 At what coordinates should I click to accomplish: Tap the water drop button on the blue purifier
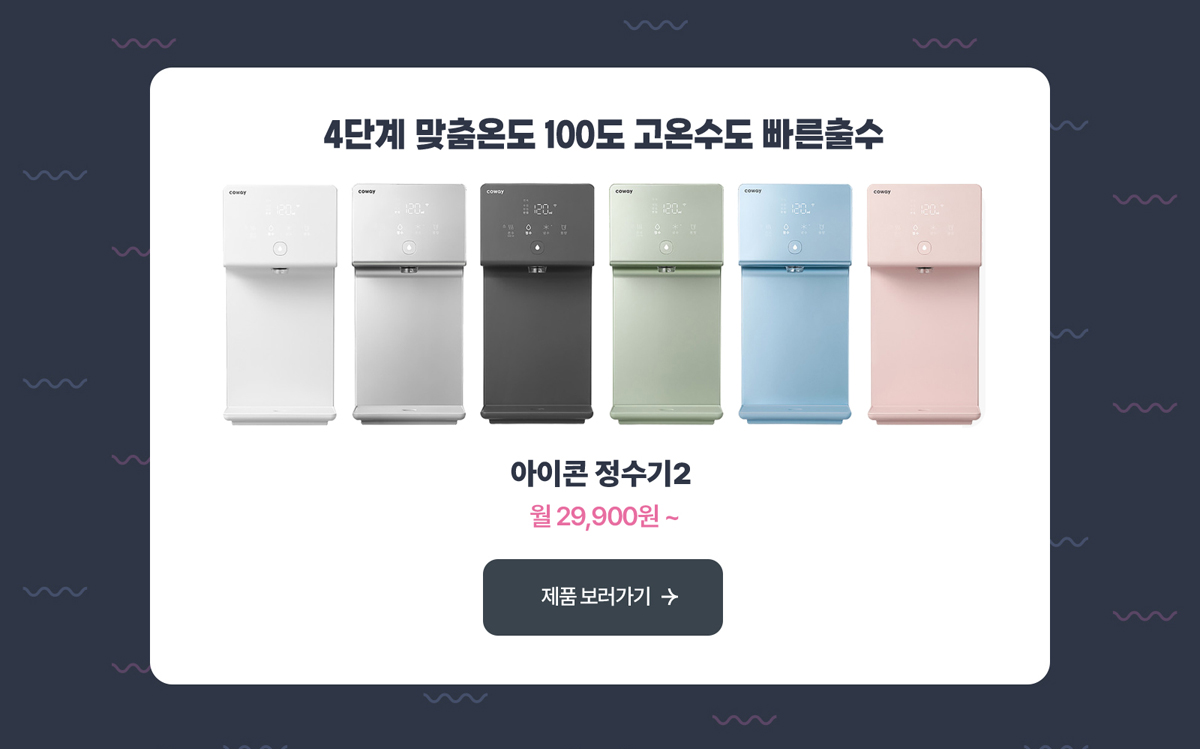click(x=795, y=246)
